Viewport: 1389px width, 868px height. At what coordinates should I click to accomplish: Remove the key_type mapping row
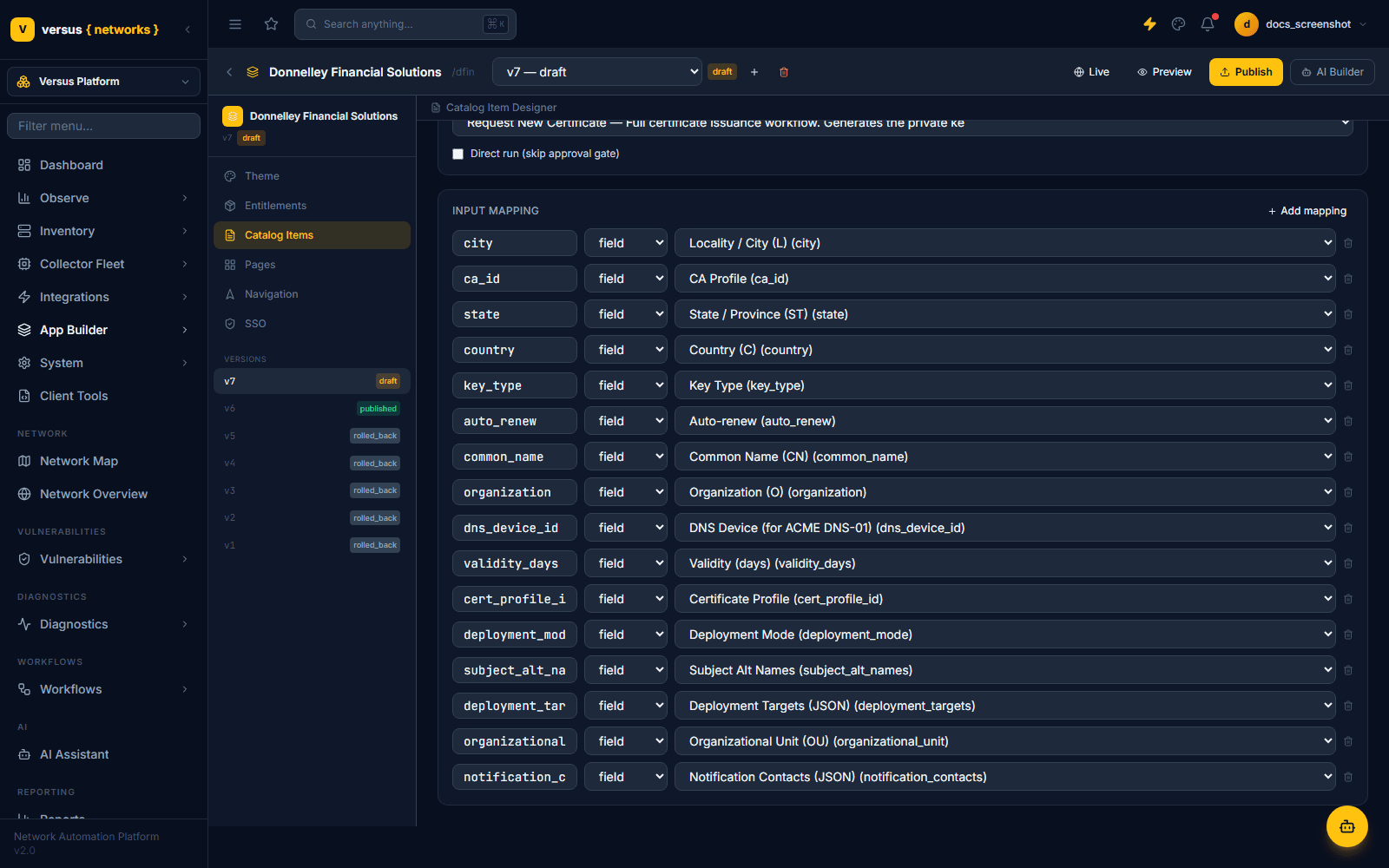click(x=1348, y=385)
